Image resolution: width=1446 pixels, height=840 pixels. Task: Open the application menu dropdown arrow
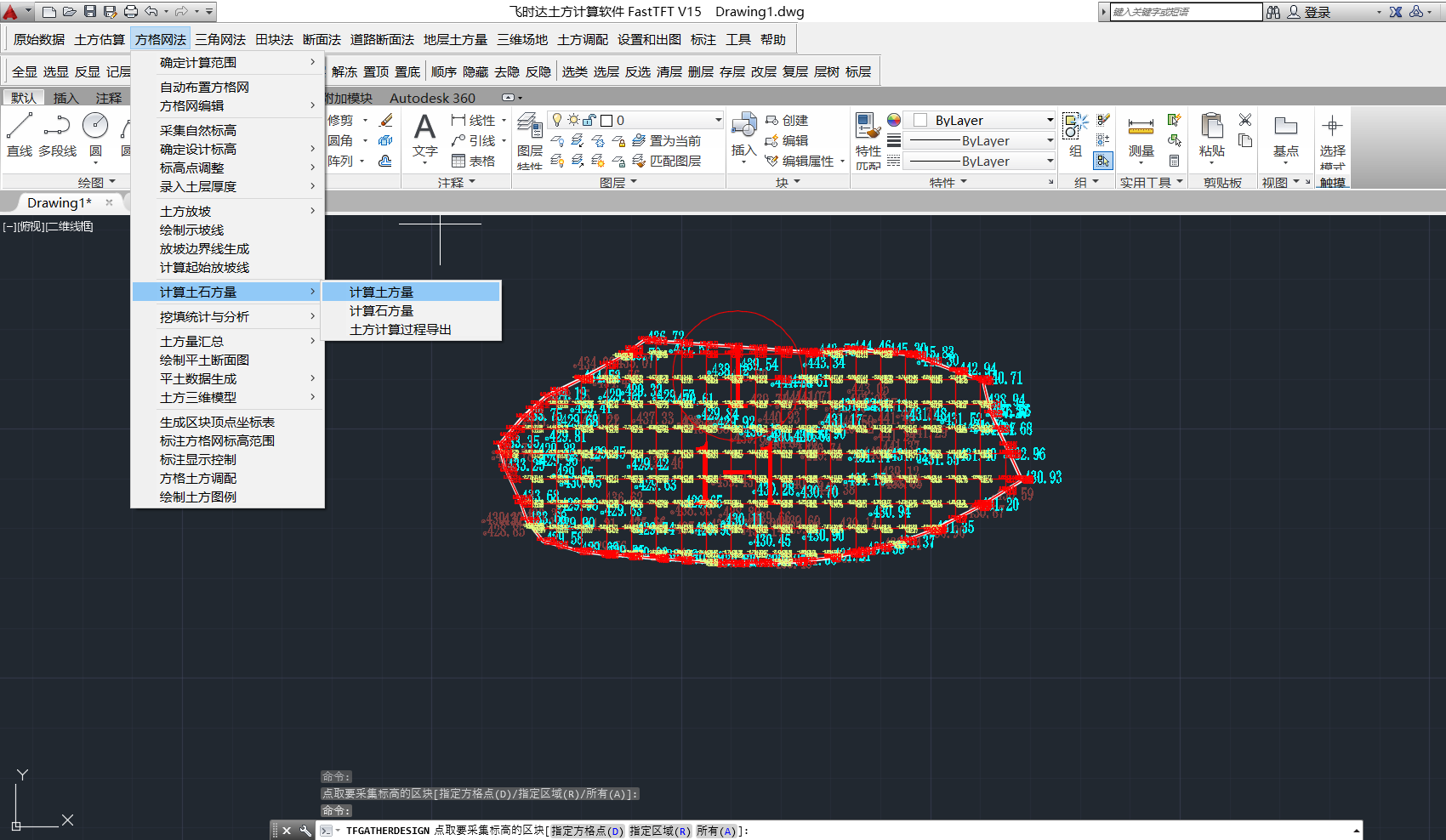click(28, 12)
